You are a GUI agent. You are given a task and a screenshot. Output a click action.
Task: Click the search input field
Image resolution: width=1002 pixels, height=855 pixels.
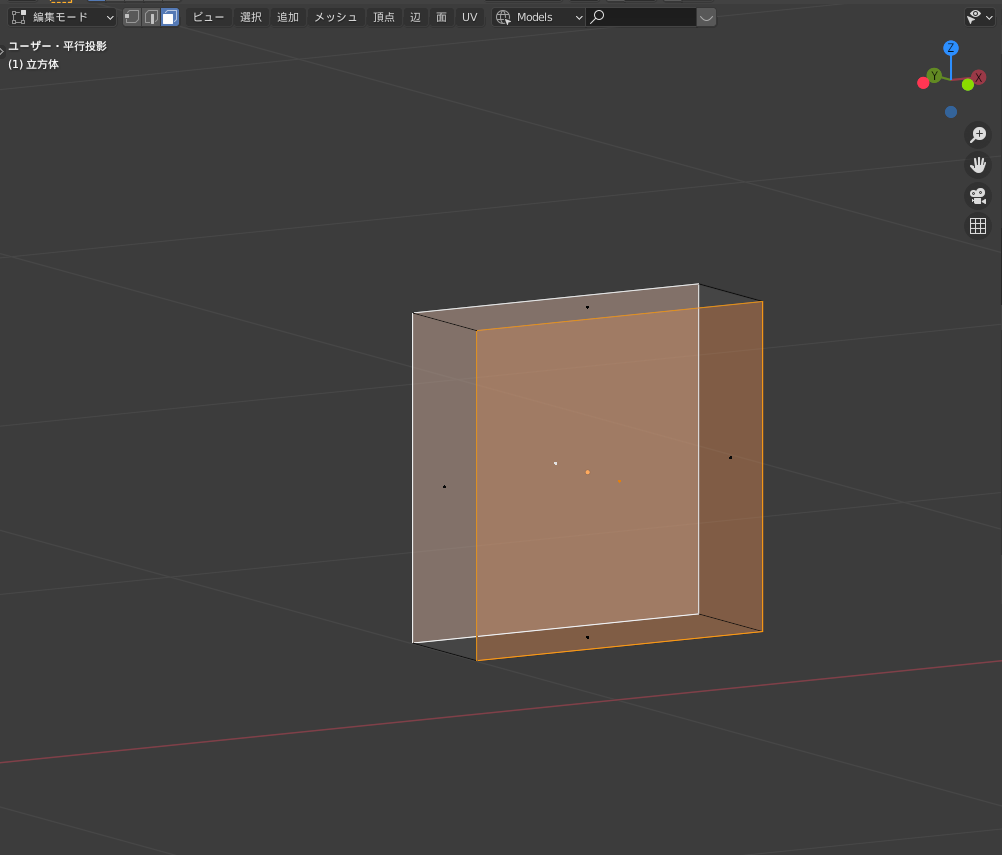642,17
